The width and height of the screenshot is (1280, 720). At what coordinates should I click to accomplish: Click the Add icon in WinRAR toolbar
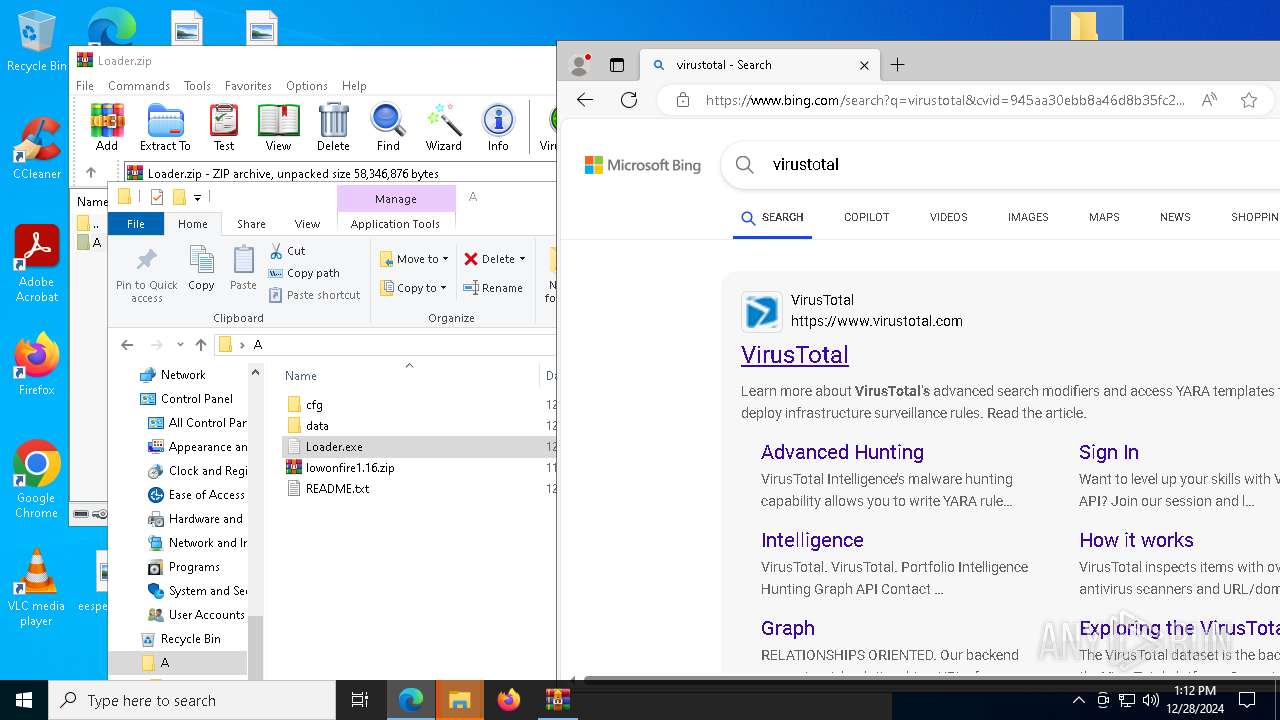click(x=107, y=127)
